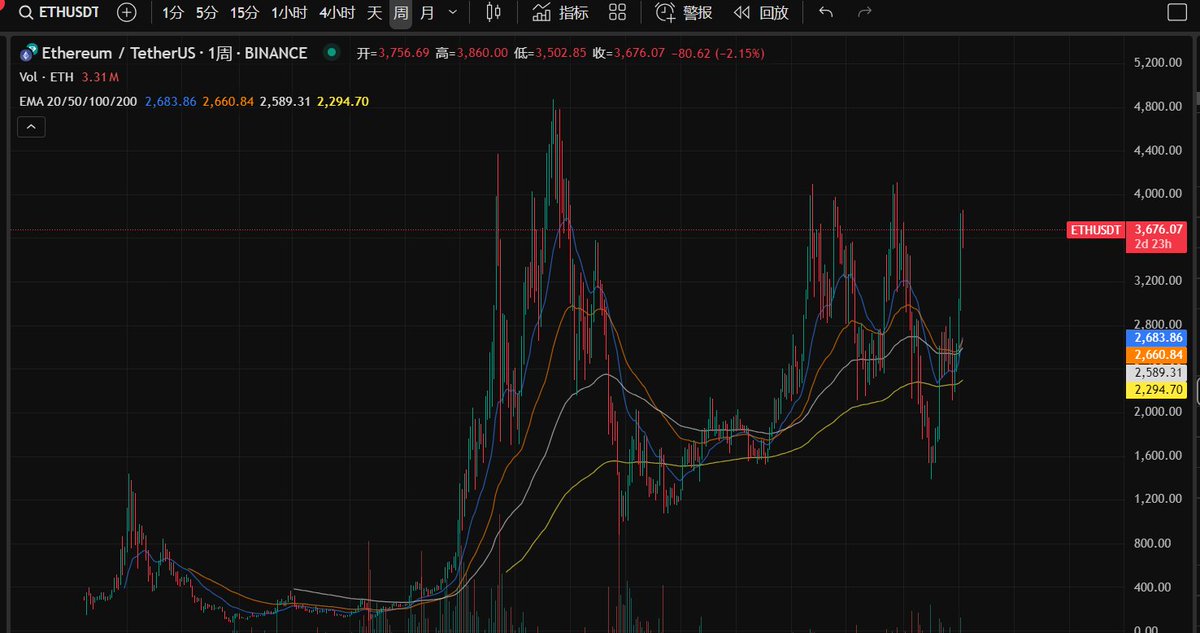Collapse the indicator legend with arrow button
The image size is (1200, 633).
pos(32,127)
